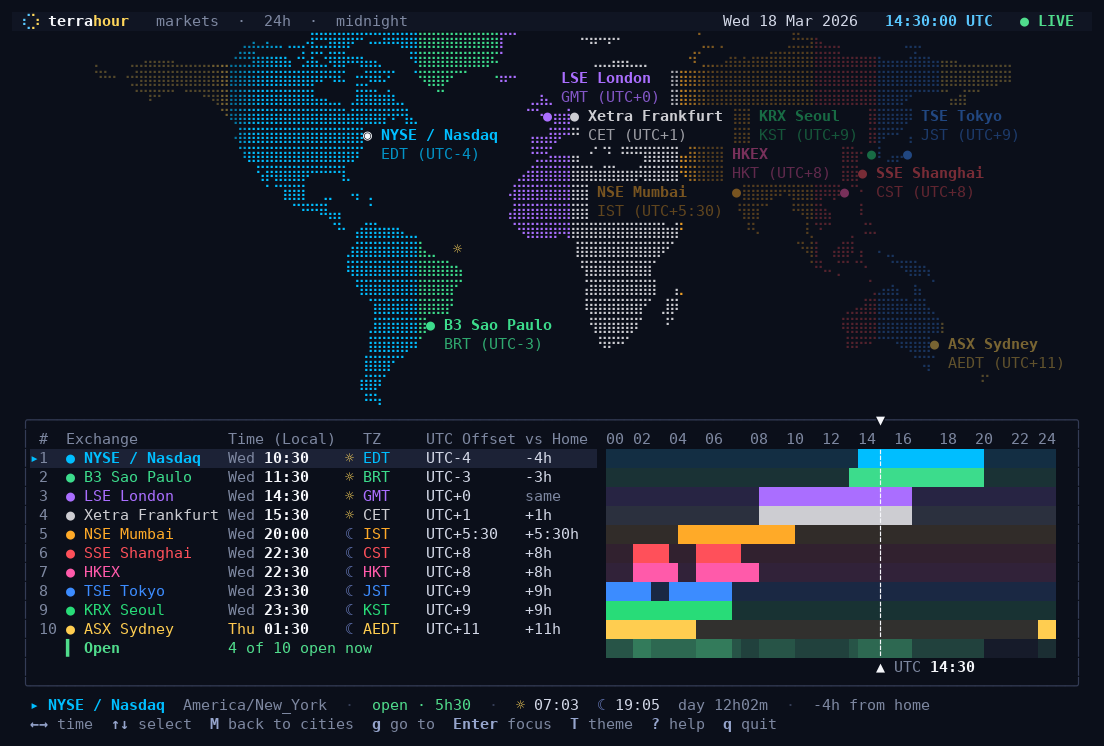Viewport: 1104px width, 746px height.
Task: Click 'M back to cities' shortcut
Action: (282, 724)
